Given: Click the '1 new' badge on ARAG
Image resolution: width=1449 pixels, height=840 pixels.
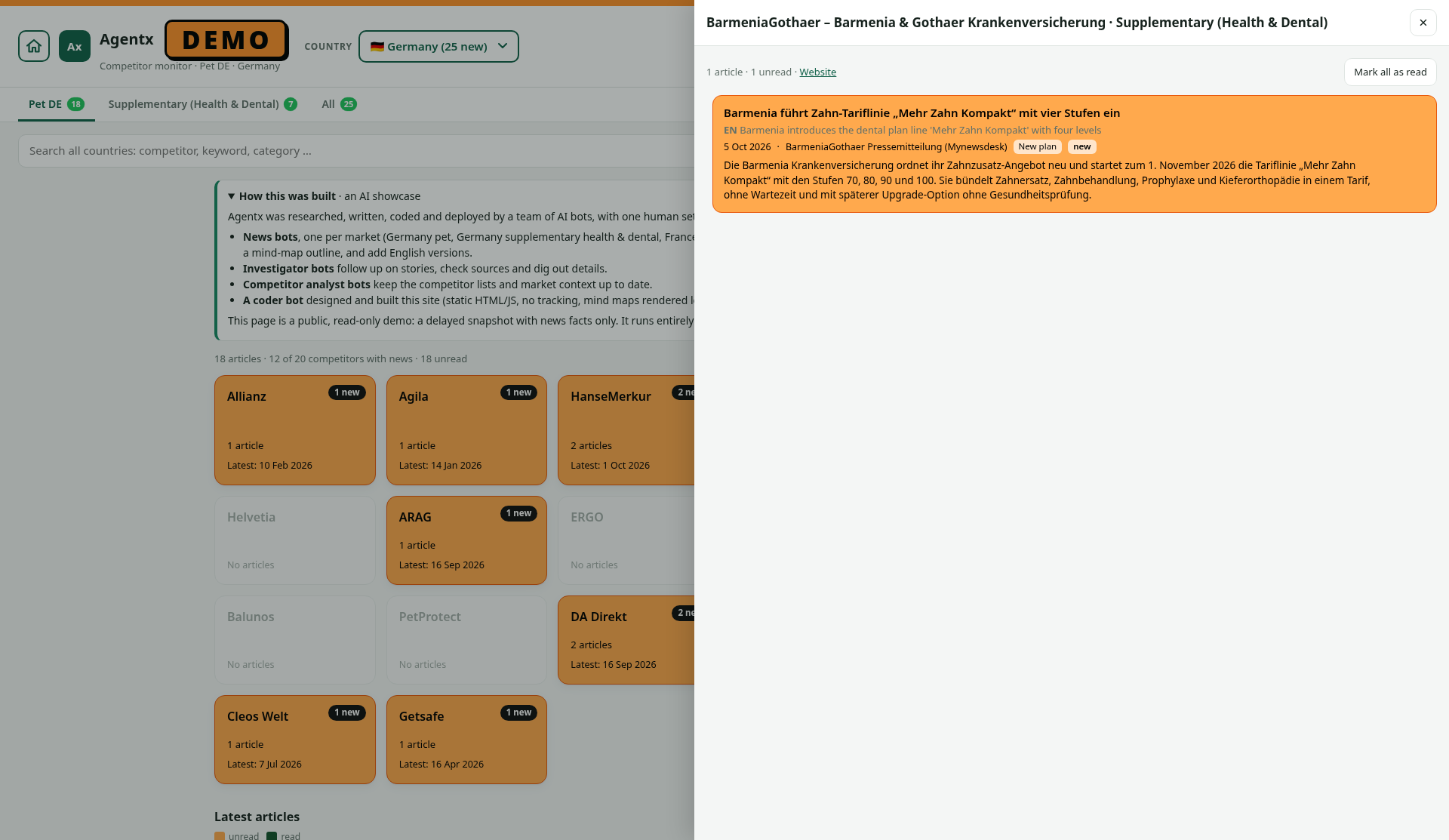Looking at the screenshot, I should [x=518, y=513].
